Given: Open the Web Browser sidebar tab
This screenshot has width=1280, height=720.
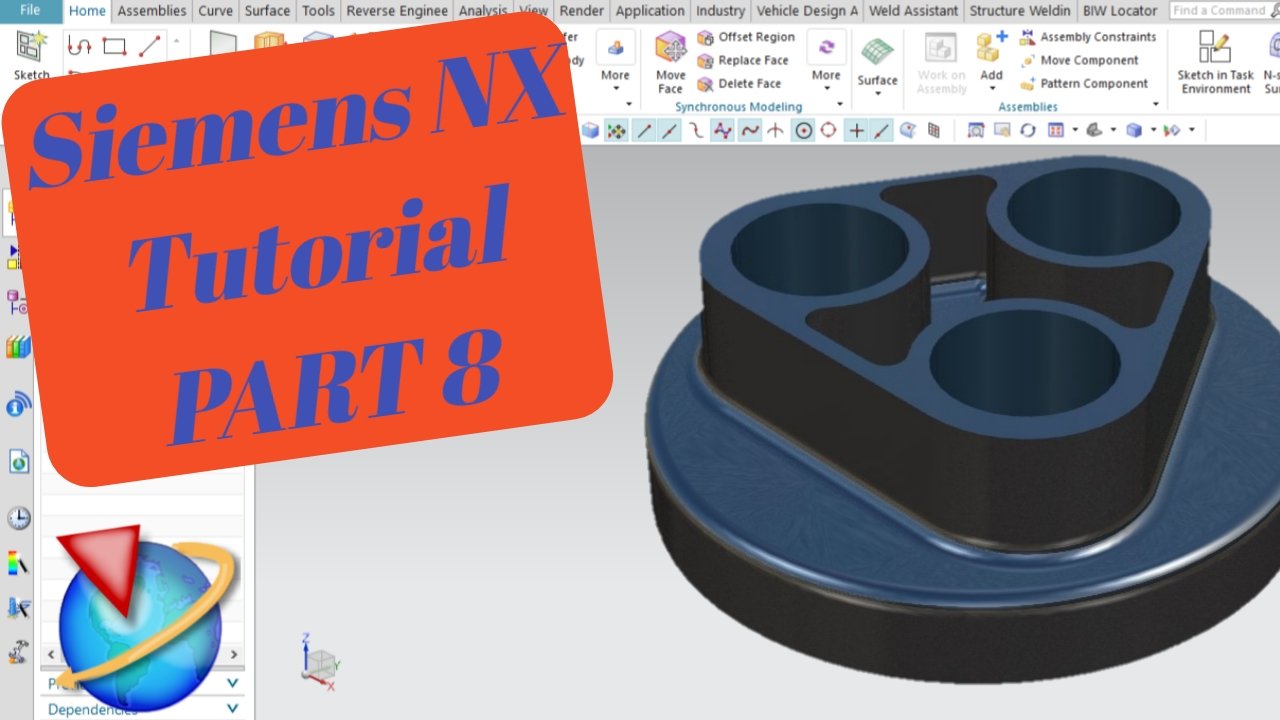Looking at the screenshot, I should point(18,461).
